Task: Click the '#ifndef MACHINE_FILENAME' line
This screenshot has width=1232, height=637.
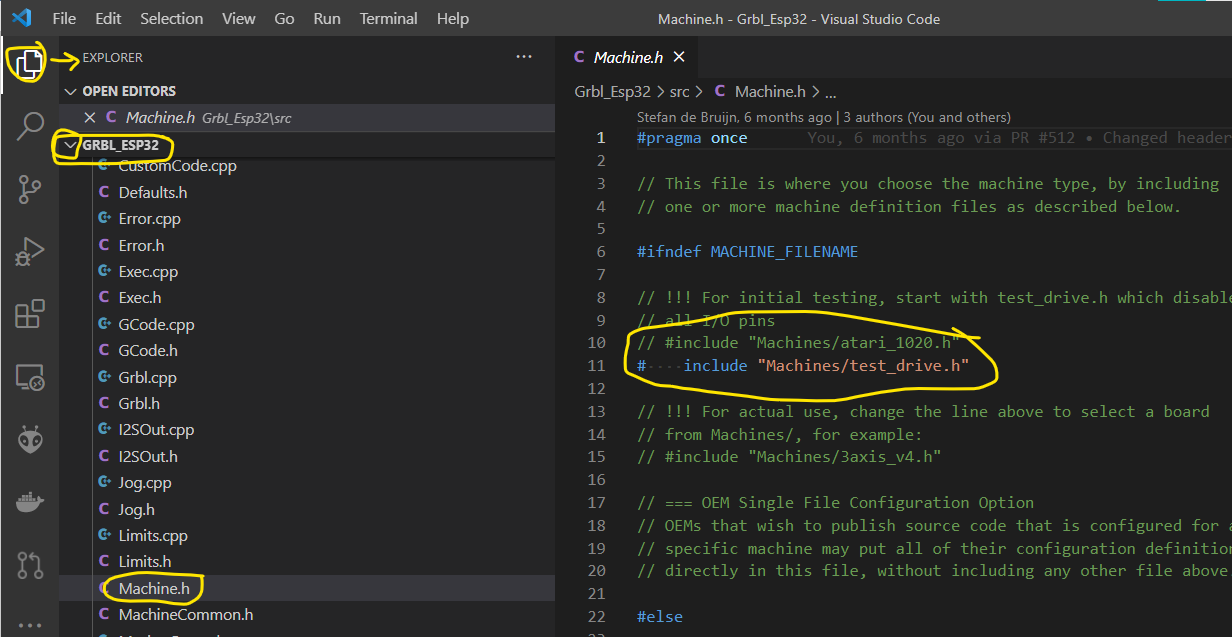Action: [747, 252]
